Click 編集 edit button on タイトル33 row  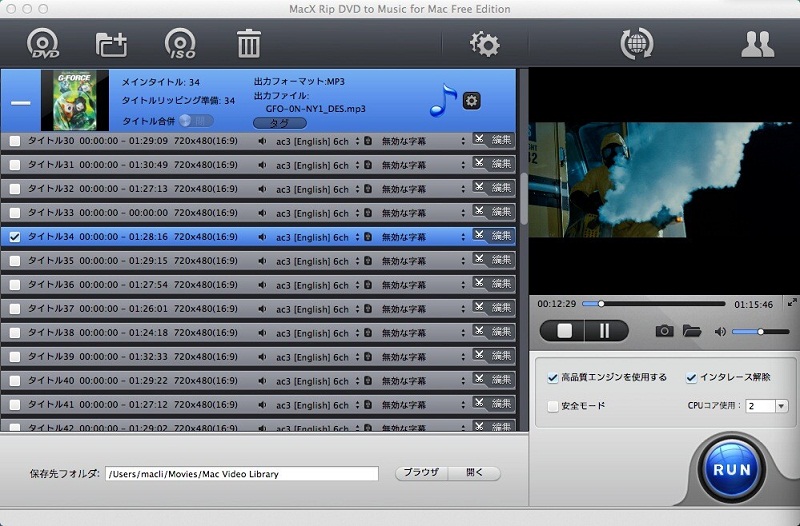coord(501,211)
